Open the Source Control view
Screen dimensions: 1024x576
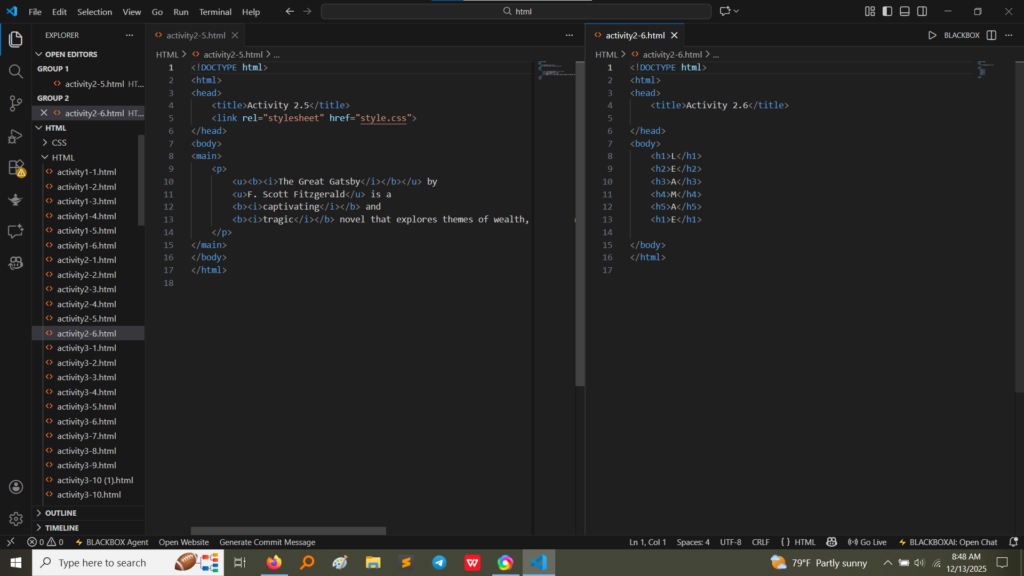[16, 103]
